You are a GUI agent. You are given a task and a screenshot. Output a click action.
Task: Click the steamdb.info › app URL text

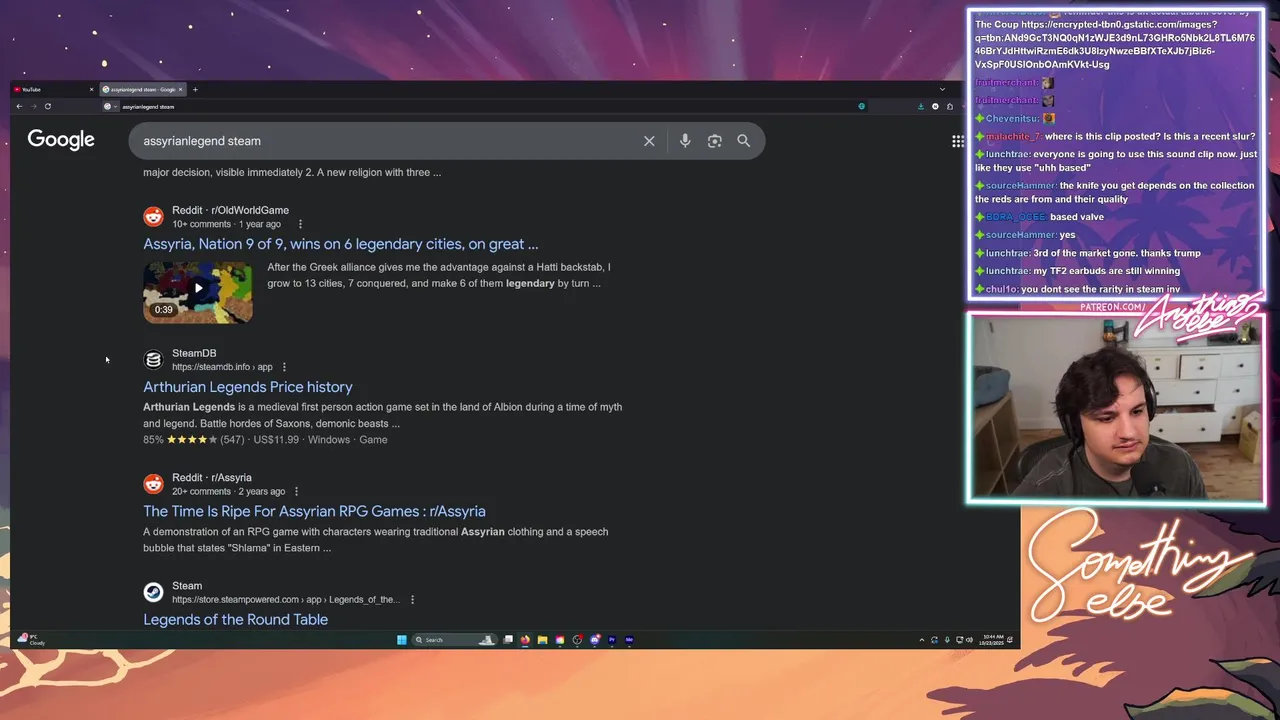(222, 367)
